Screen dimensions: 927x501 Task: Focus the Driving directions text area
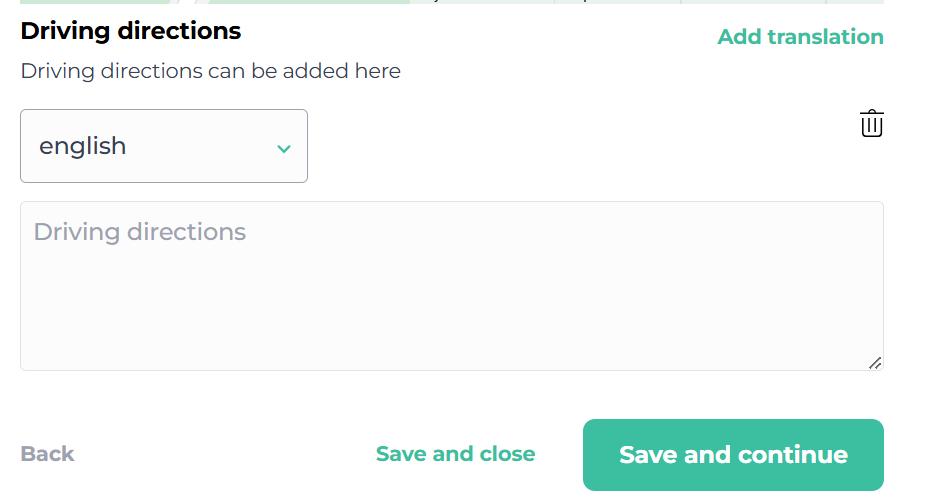pos(452,286)
